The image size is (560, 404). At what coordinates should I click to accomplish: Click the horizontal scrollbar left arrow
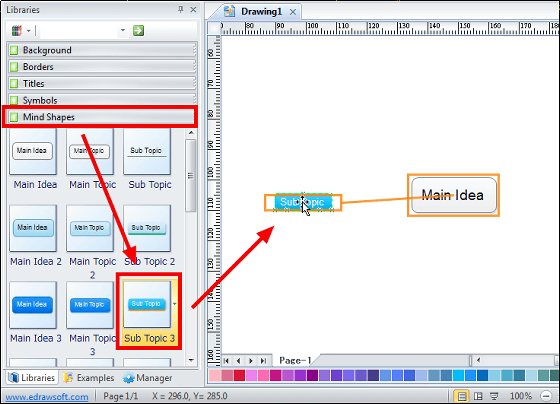point(478,360)
